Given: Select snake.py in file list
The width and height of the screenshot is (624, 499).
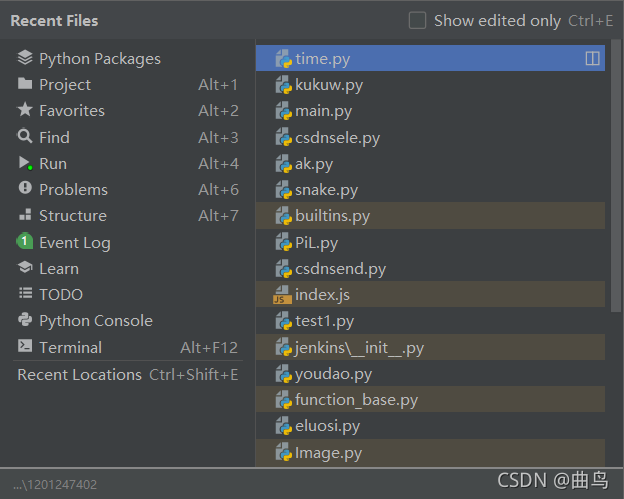Looking at the screenshot, I should point(430,190).
